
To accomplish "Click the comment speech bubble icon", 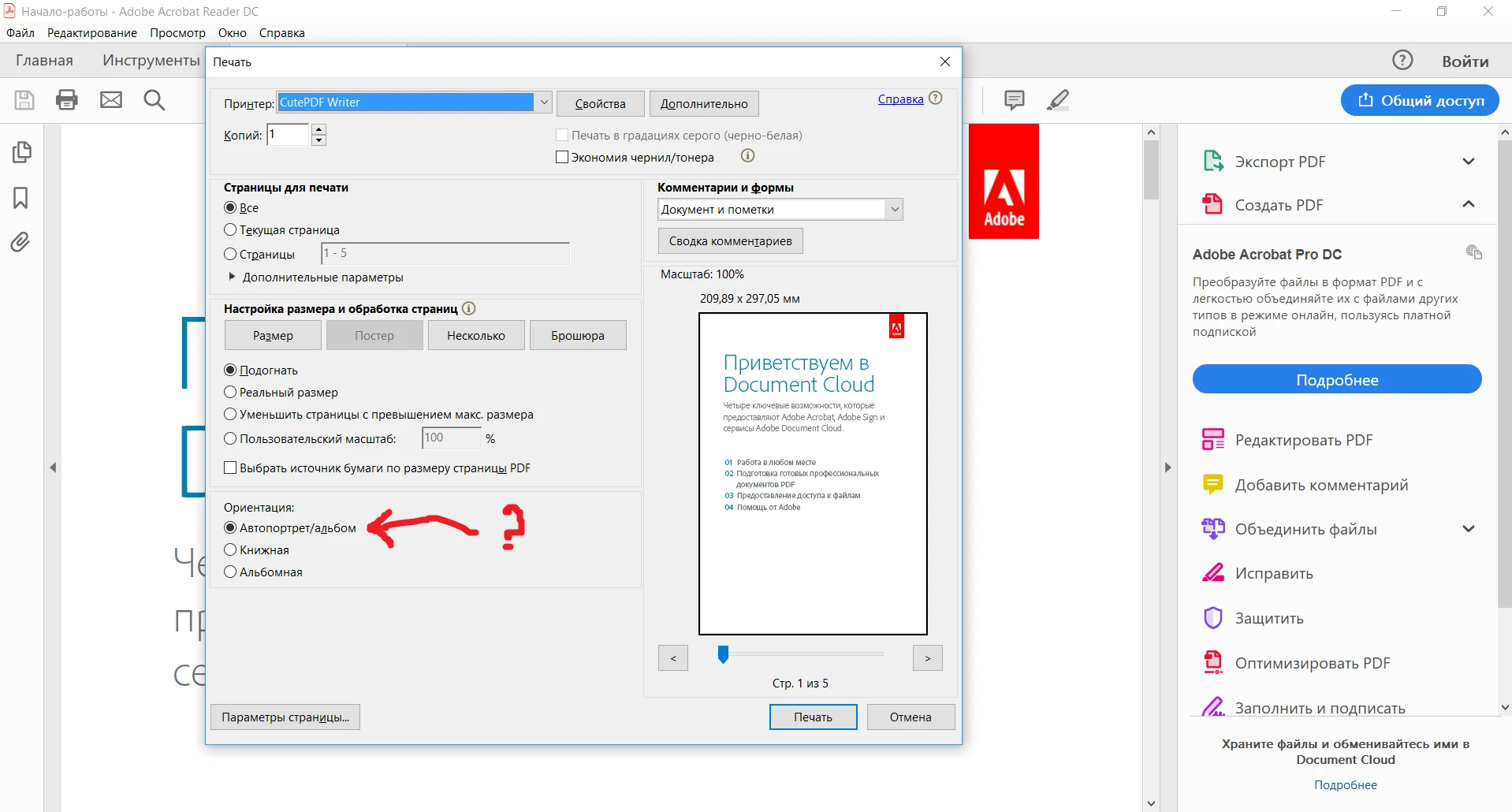I will click(1015, 100).
